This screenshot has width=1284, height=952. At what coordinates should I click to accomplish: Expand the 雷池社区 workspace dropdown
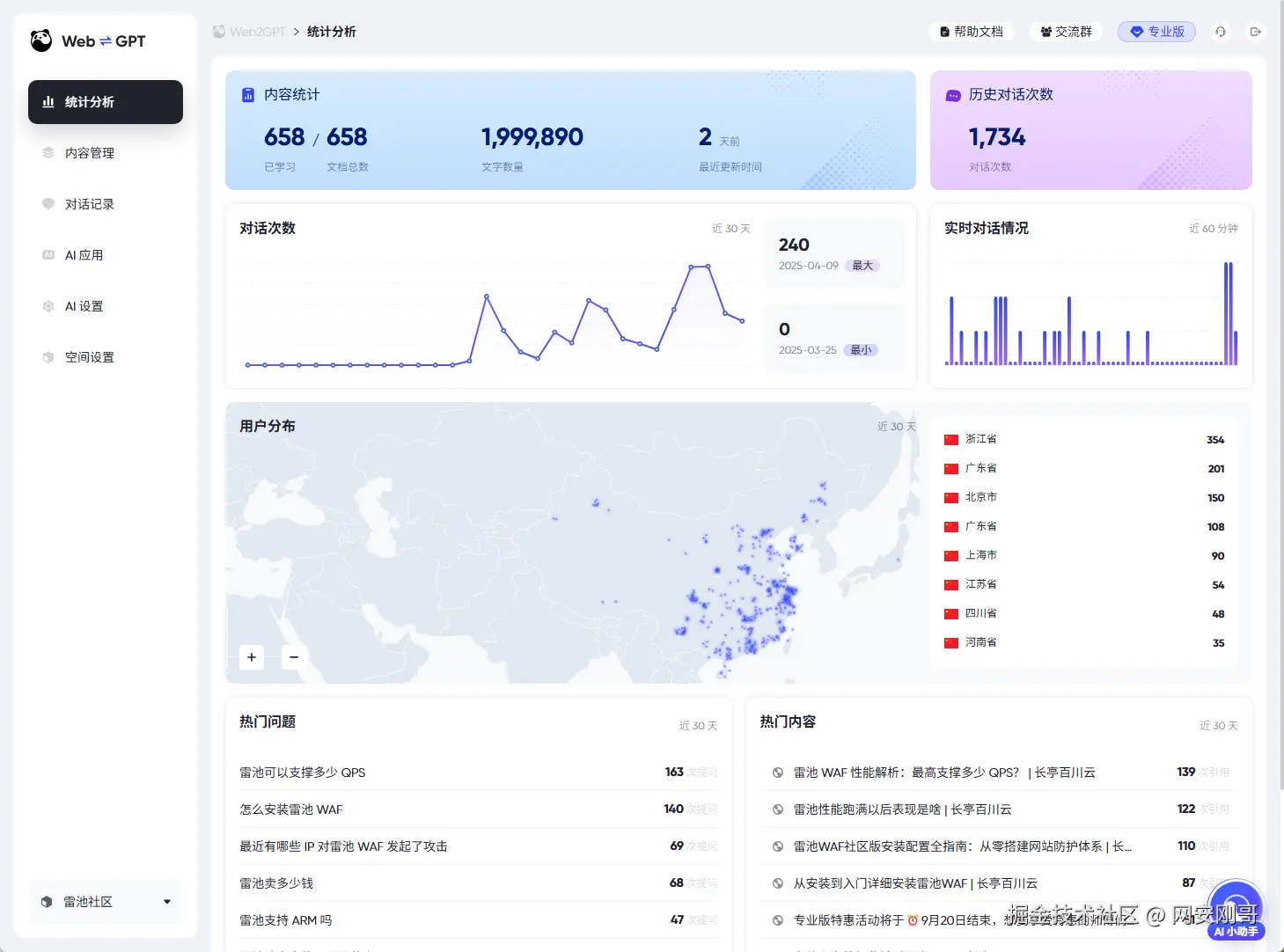coord(106,902)
